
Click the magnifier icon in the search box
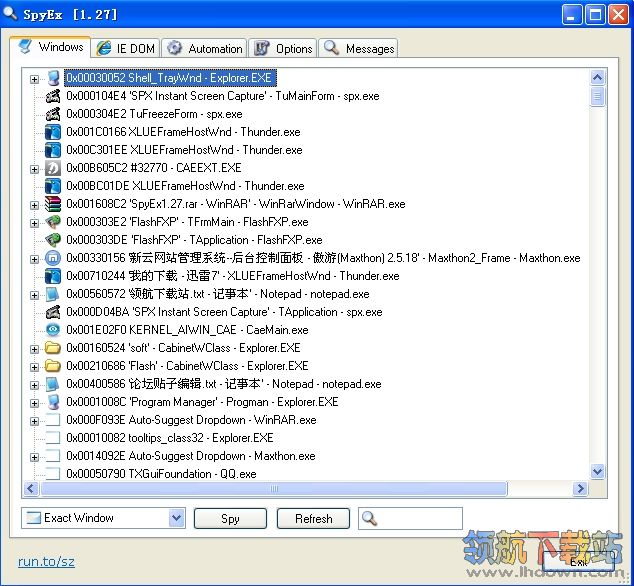coord(369,518)
